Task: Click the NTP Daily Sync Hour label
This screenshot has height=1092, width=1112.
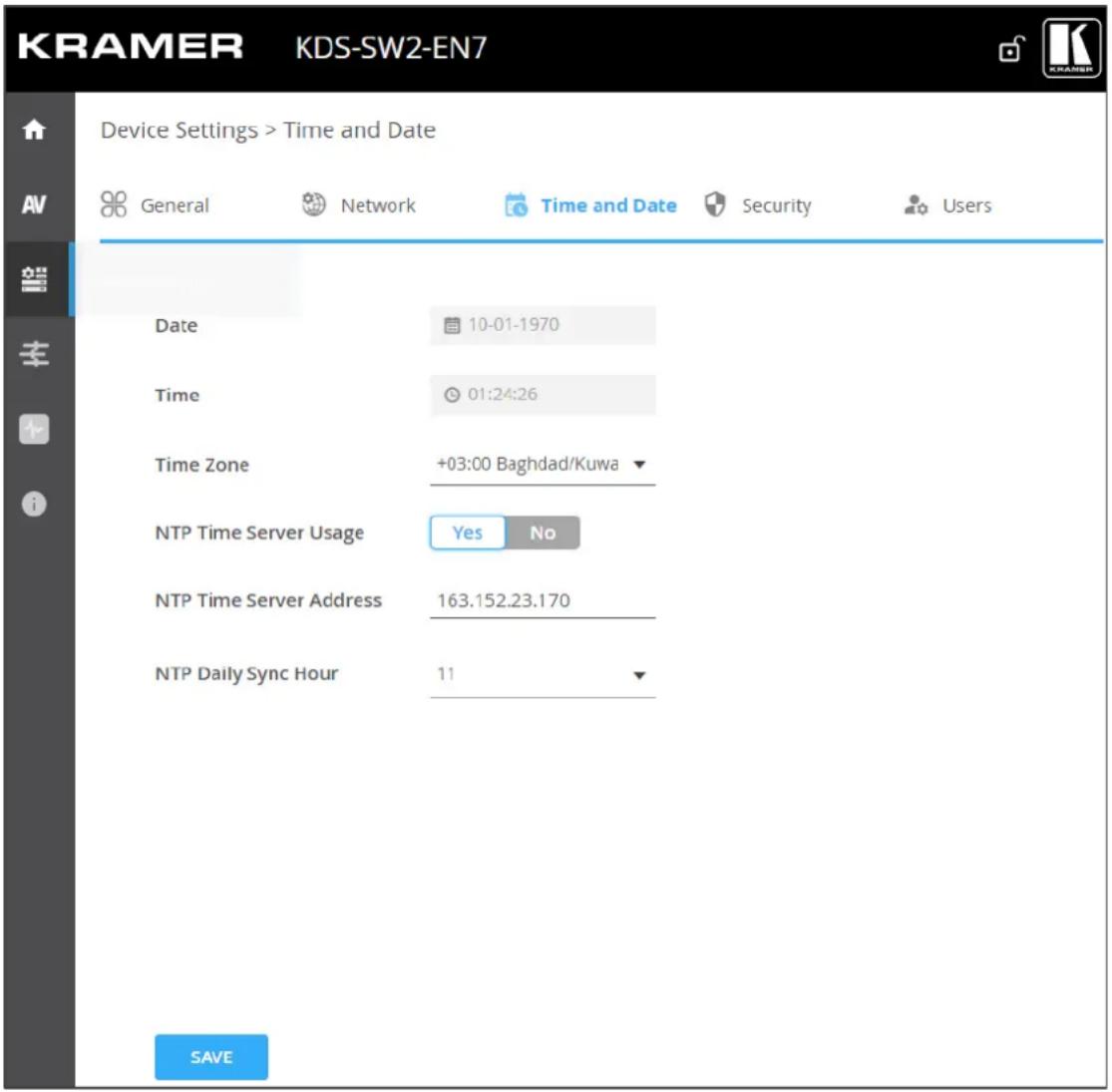Action: [x=246, y=673]
